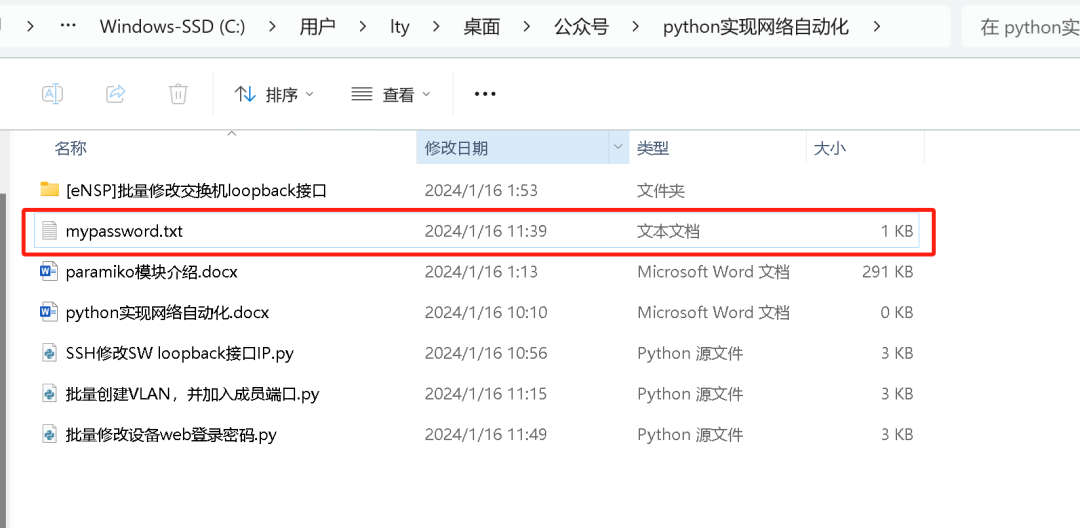Open the 排序 sort dropdown
The image size is (1080, 528).
274,94
